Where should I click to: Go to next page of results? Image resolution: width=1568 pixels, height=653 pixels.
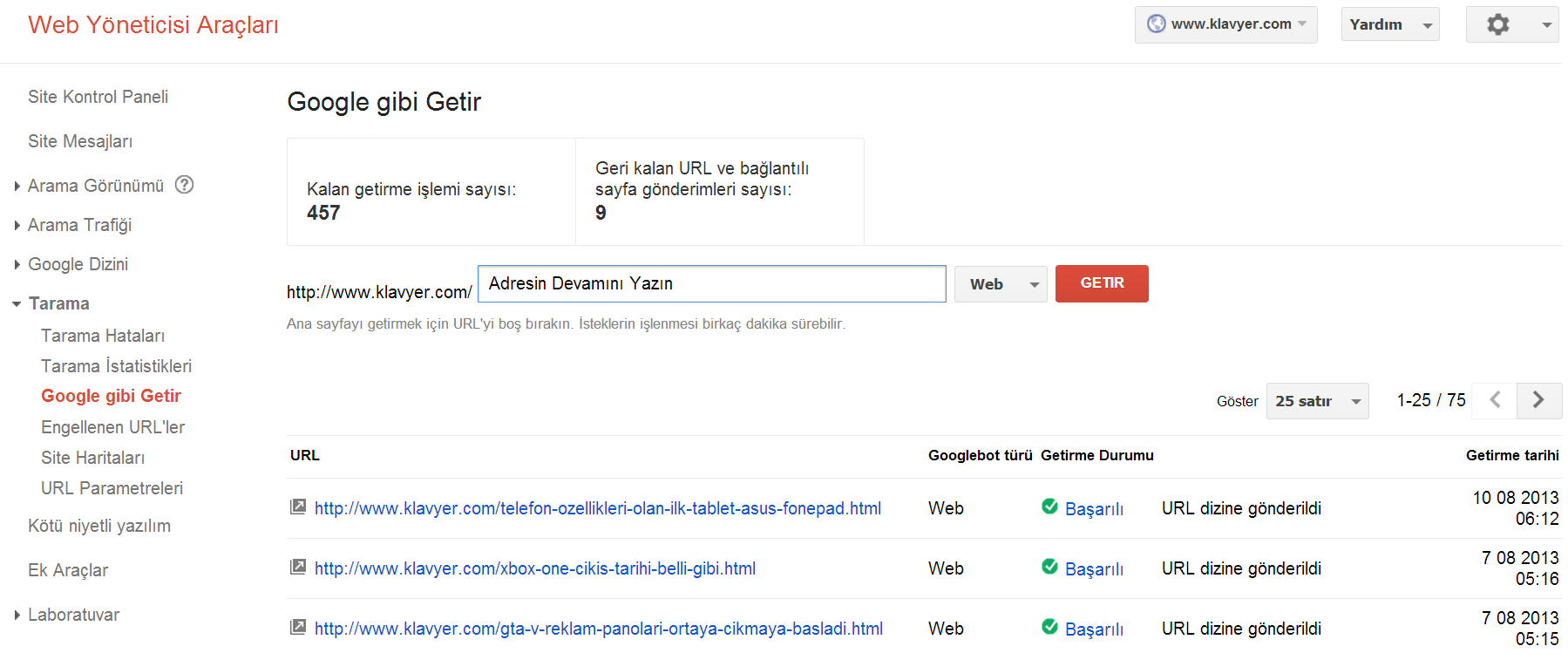[1538, 400]
